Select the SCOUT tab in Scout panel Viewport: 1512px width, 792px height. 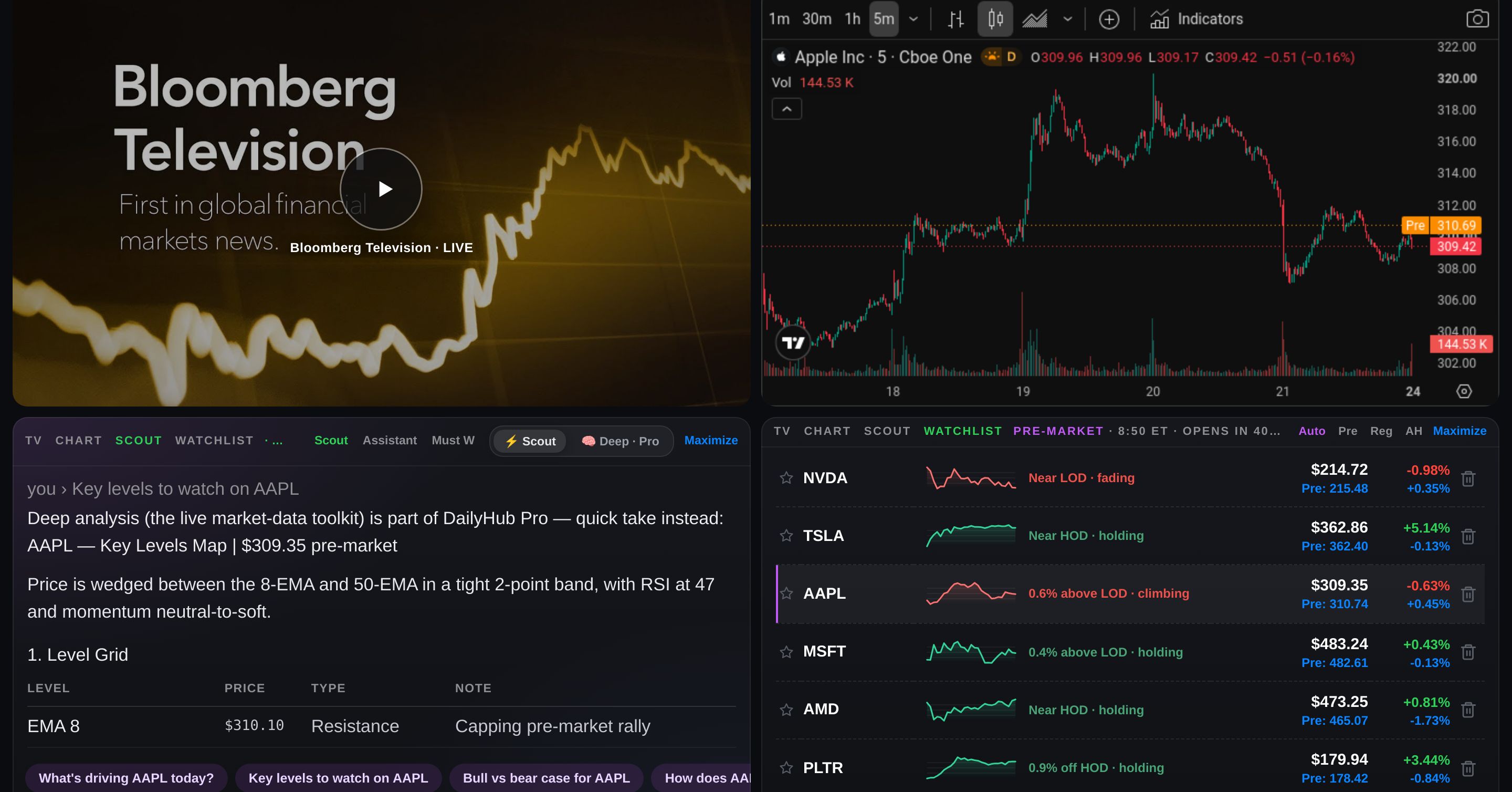[x=139, y=440]
